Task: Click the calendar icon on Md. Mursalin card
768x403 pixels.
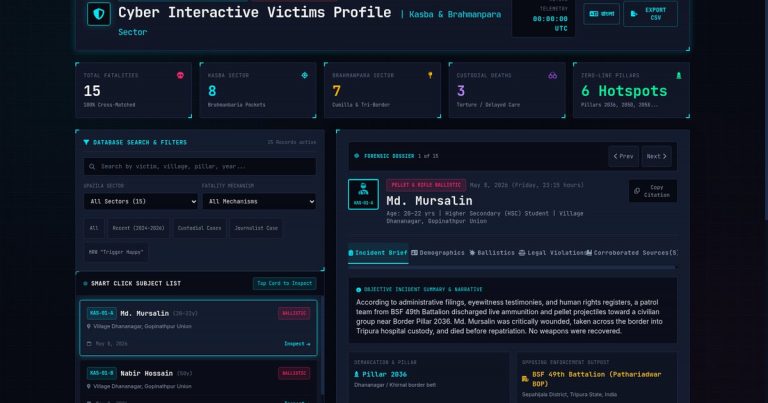Action: click(x=89, y=344)
